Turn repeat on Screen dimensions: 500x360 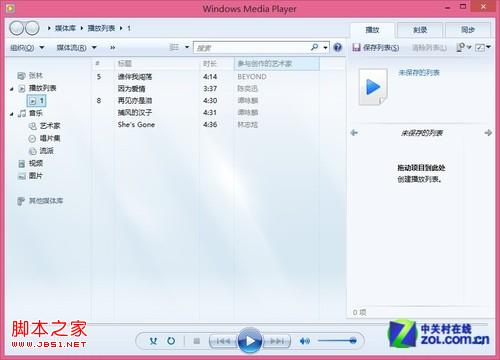[171, 341]
